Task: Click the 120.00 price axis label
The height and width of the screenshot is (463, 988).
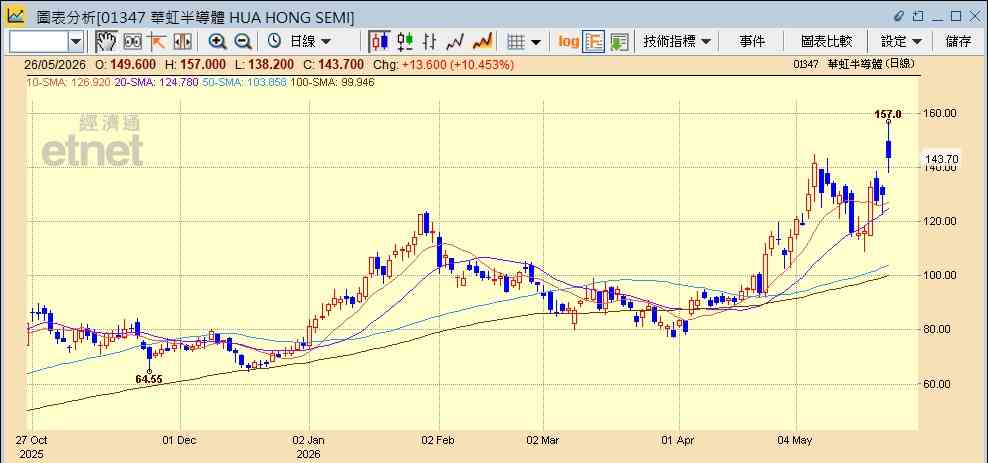Action: (941, 221)
